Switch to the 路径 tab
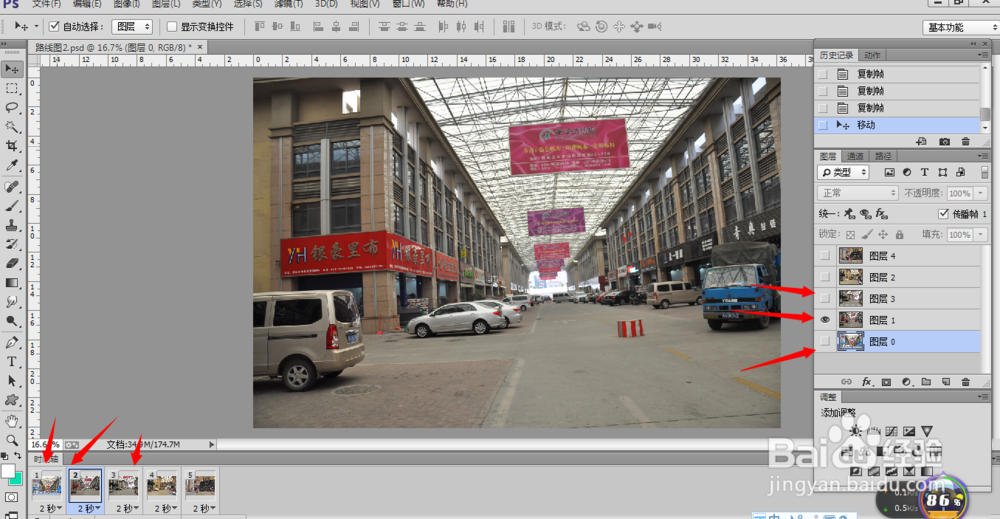 (x=883, y=156)
